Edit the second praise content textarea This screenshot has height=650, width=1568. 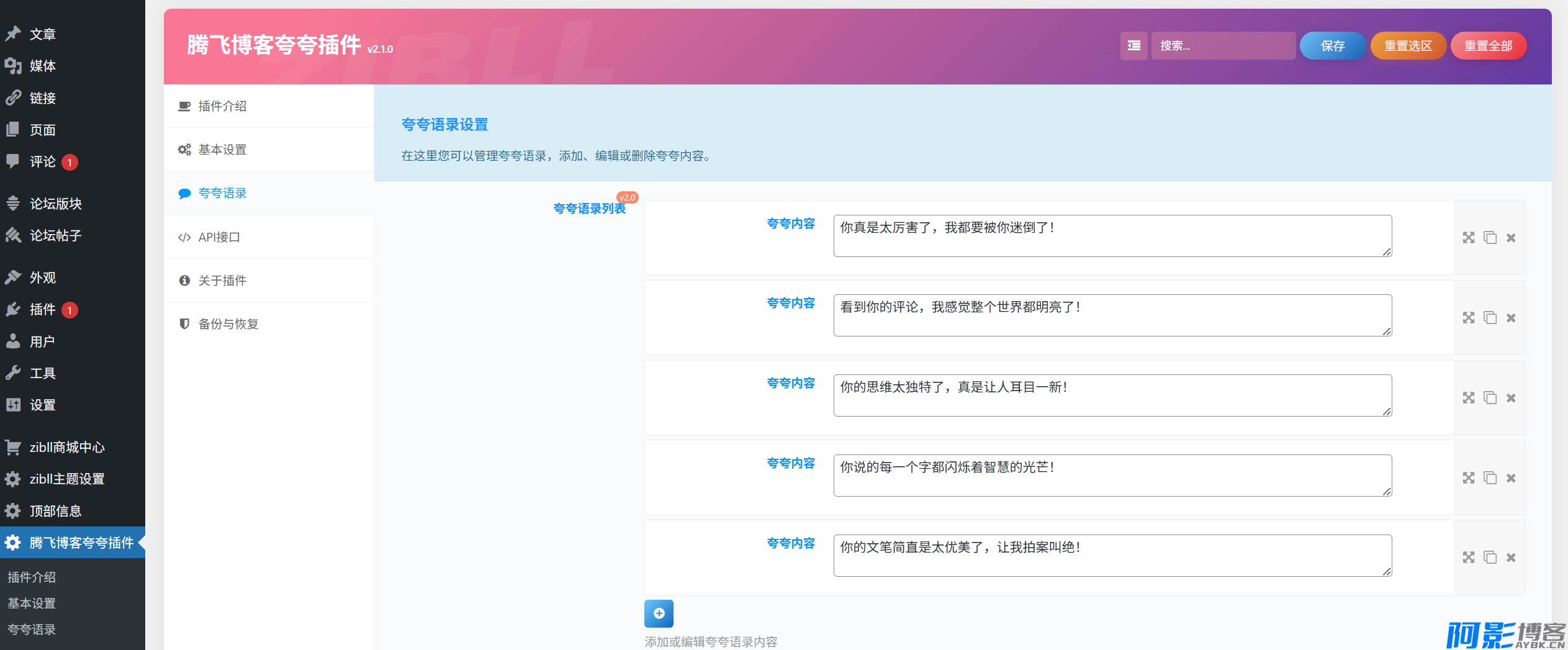1112,315
